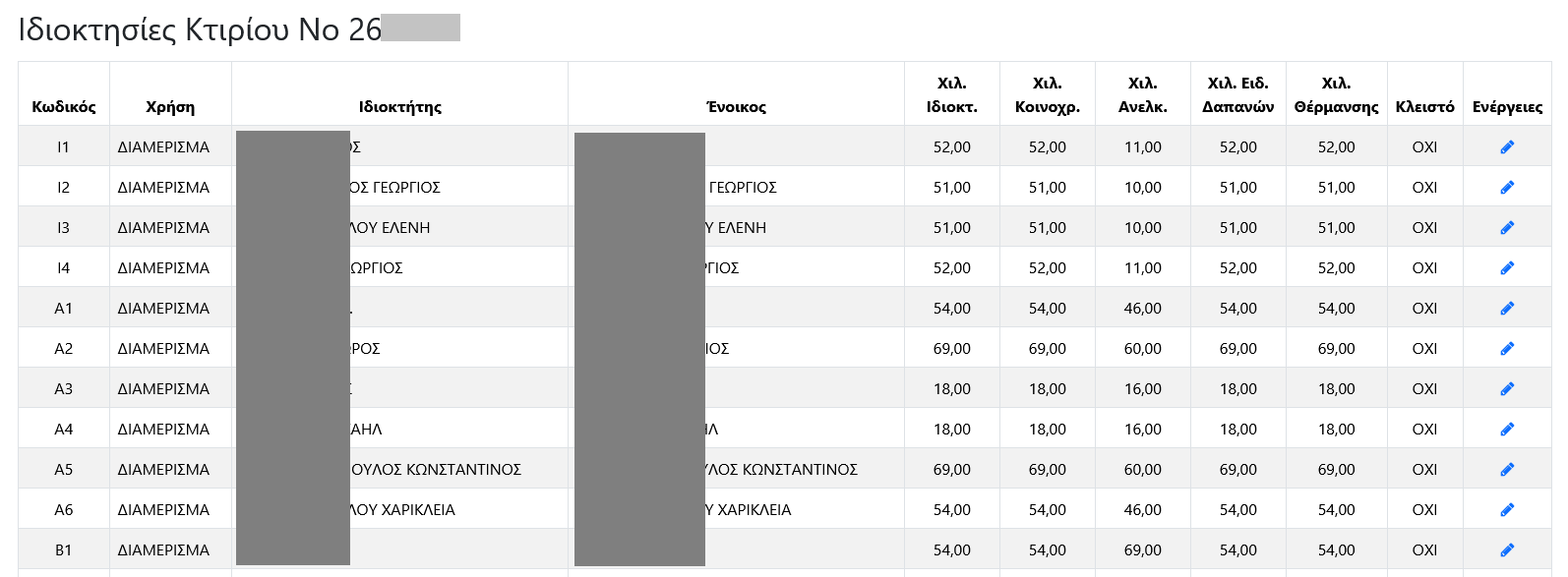Screen dimensions: 1568x577
Task: Click the pencil icon for B1
Action: (x=1506, y=550)
